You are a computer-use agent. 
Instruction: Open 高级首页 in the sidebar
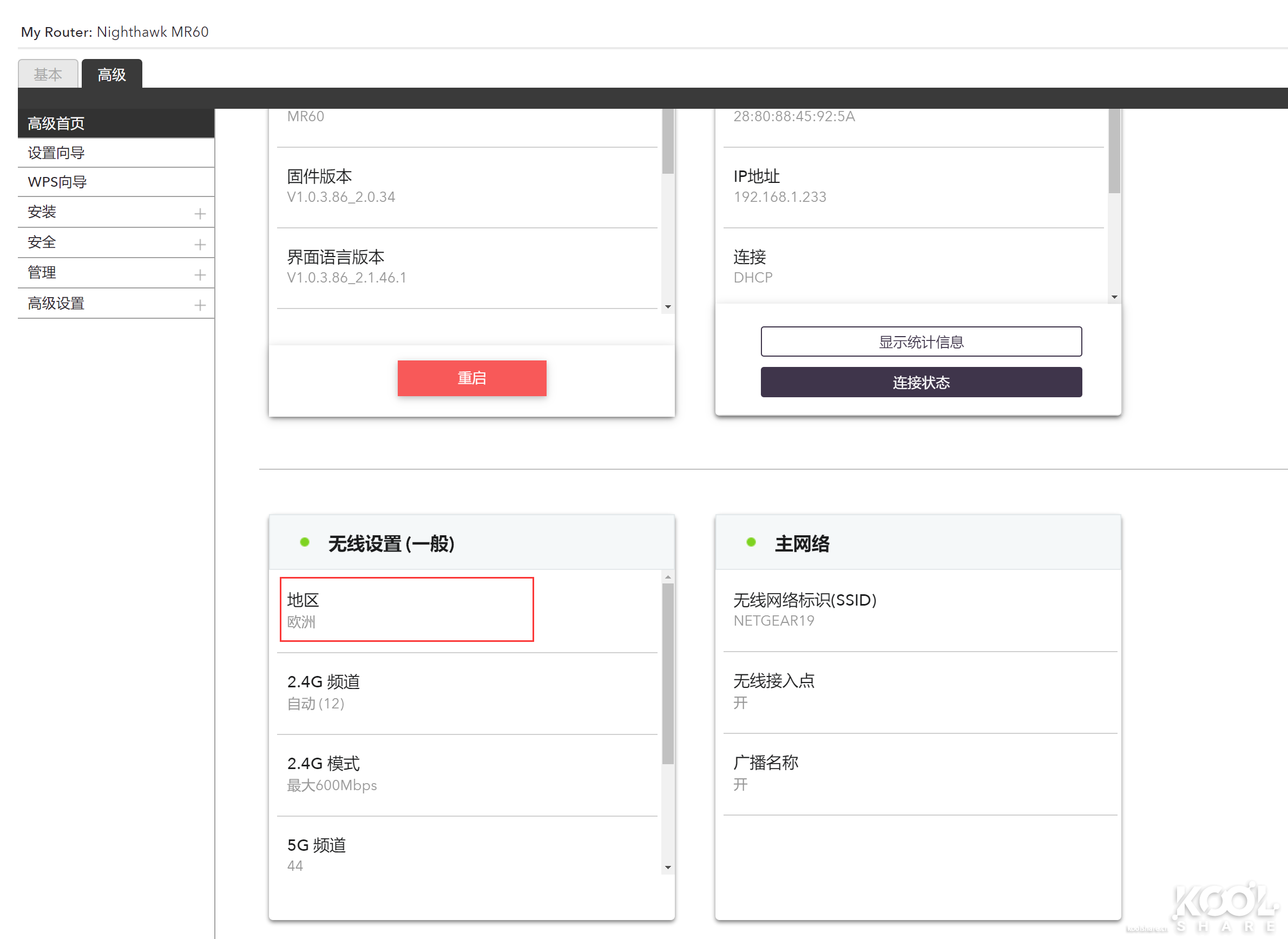[x=116, y=123]
